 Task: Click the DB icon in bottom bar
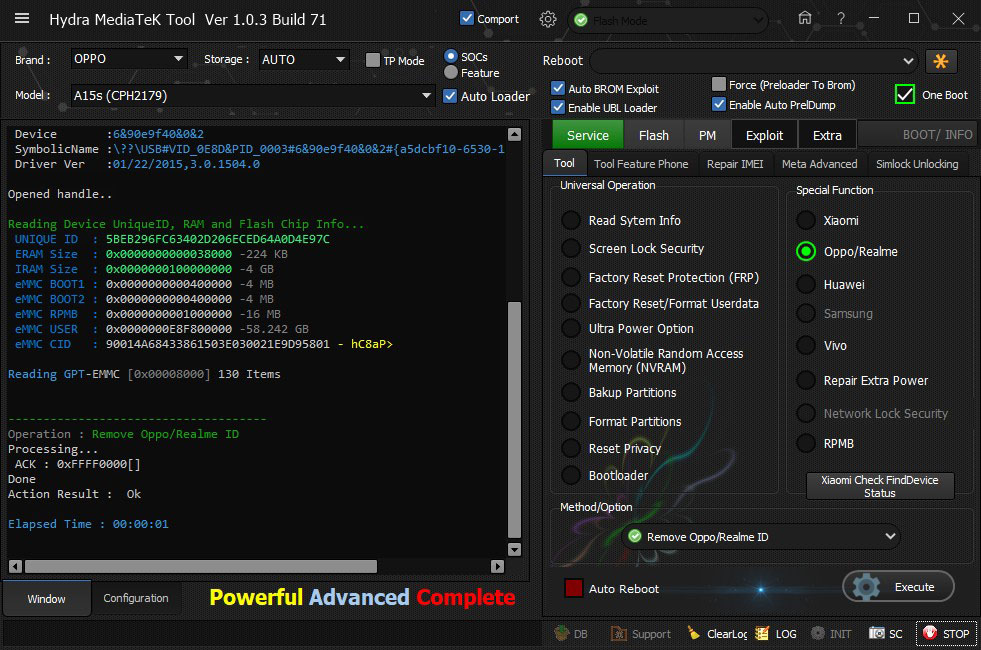click(x=571, y=634)
